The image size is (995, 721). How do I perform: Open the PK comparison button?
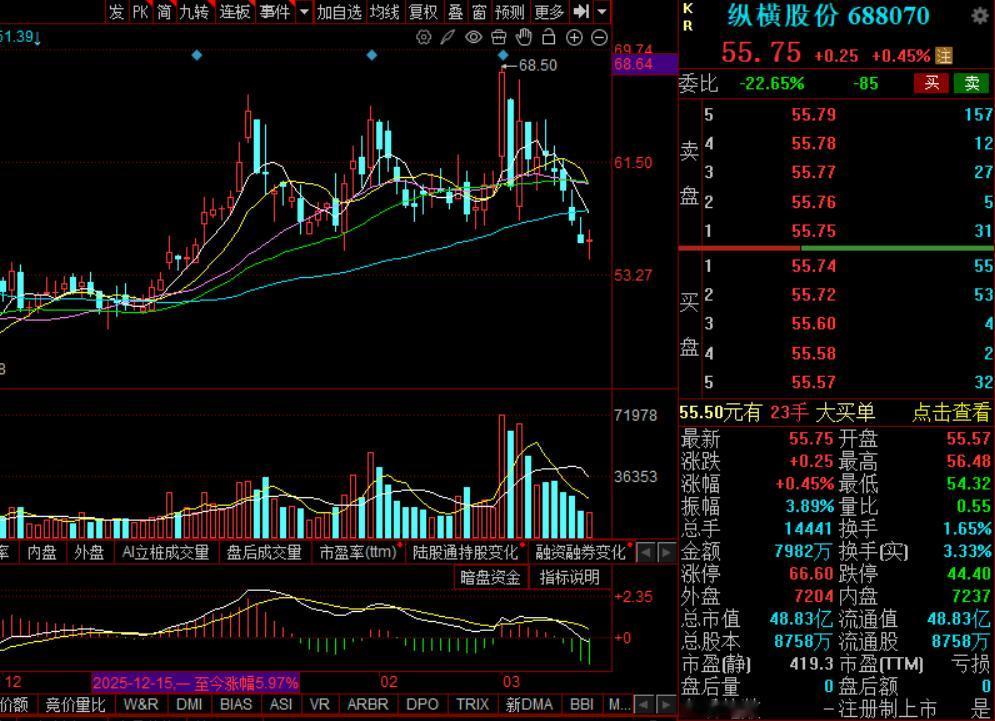(x=140, y=11)
